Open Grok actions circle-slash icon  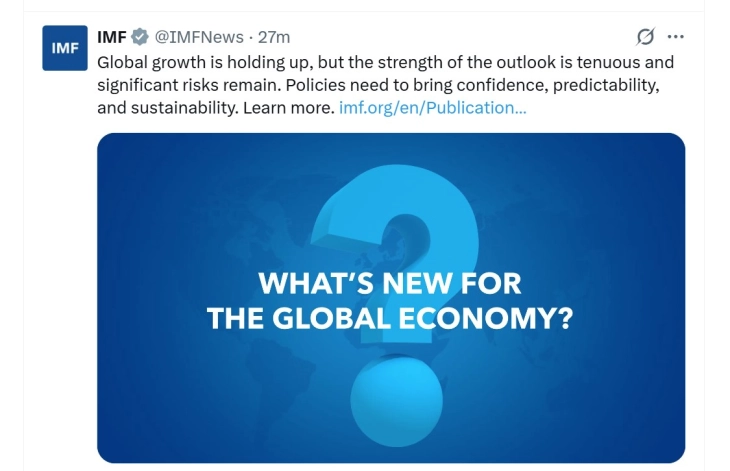coord(646,37)
